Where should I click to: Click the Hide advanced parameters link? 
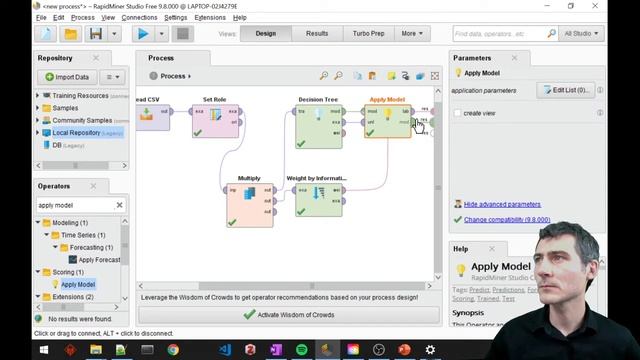coord(502,204)
